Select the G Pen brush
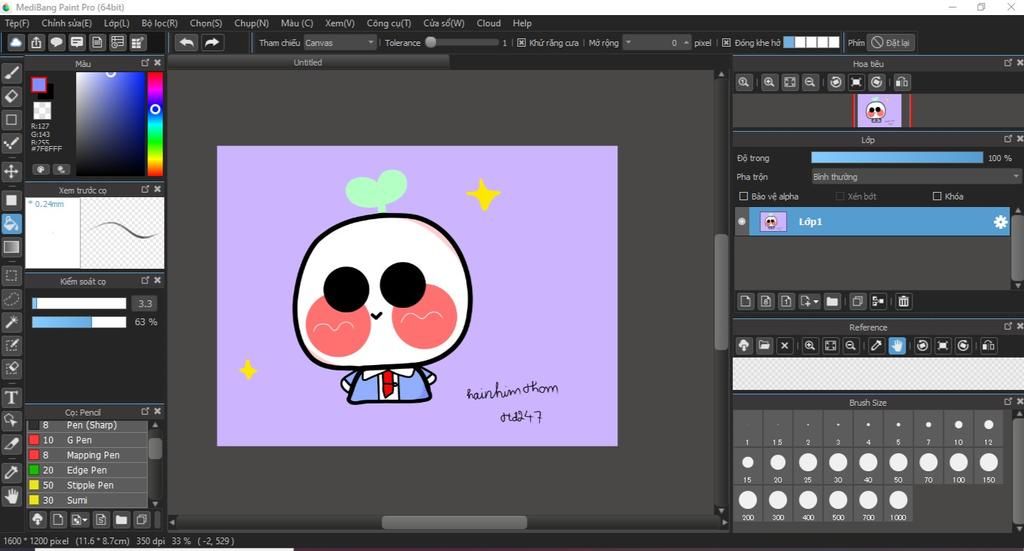The image size is (1024, 551). coord(79,440)
